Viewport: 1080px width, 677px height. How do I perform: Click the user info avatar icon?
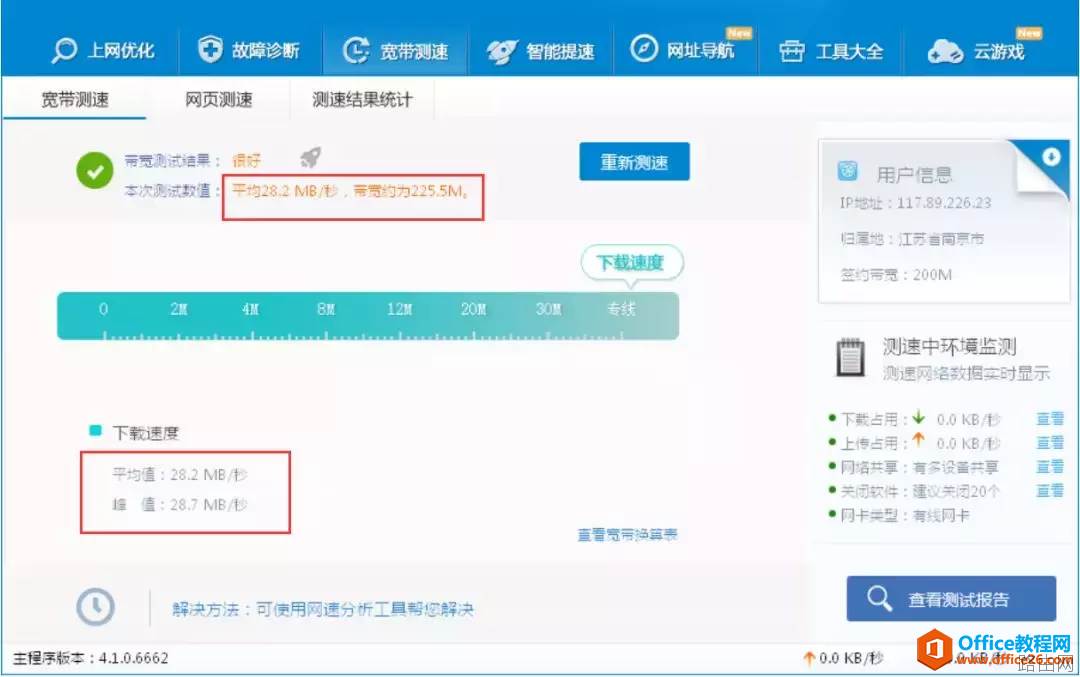(x=847, y=170)
